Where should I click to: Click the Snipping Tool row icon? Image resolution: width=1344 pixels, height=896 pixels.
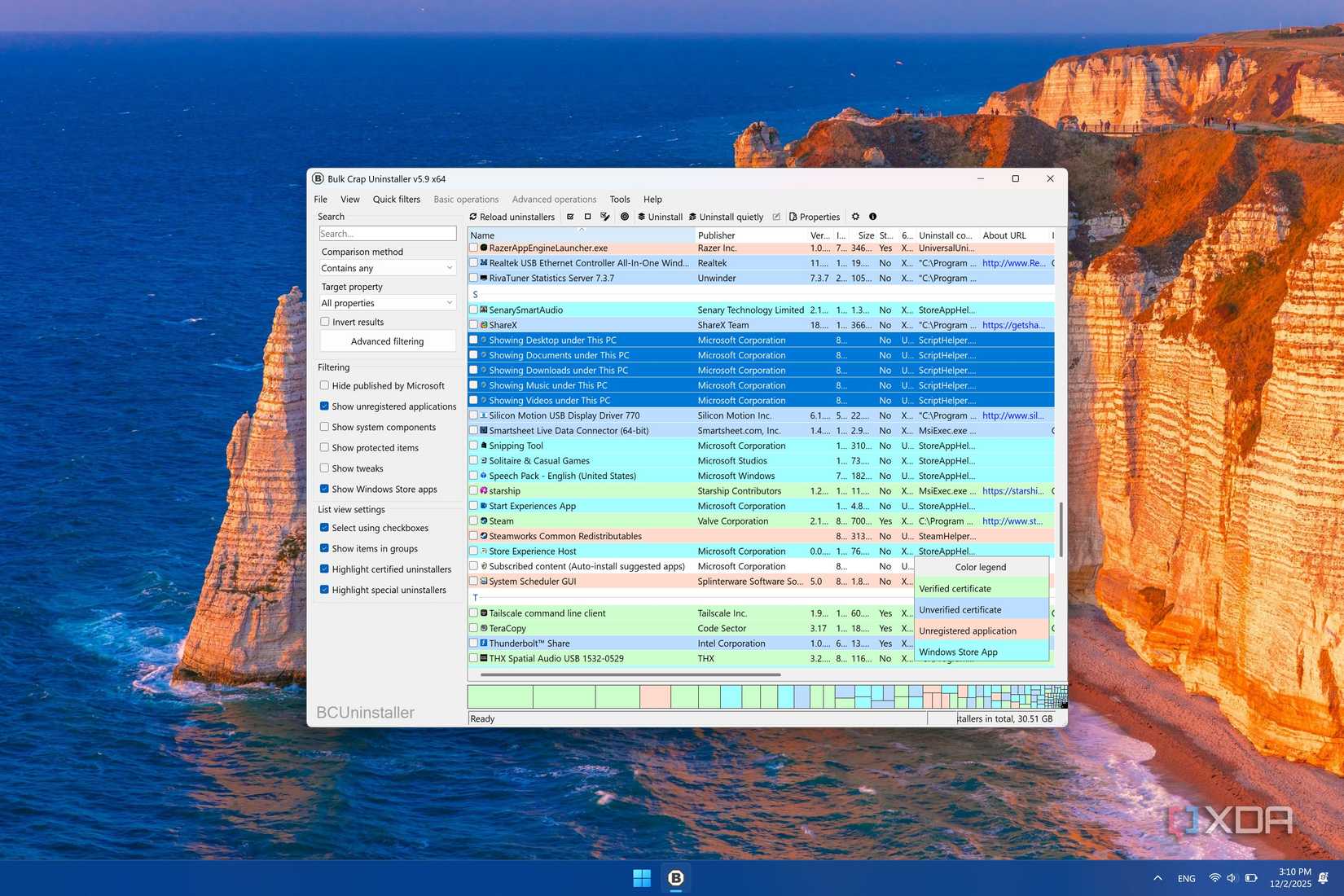click(484, 446)
